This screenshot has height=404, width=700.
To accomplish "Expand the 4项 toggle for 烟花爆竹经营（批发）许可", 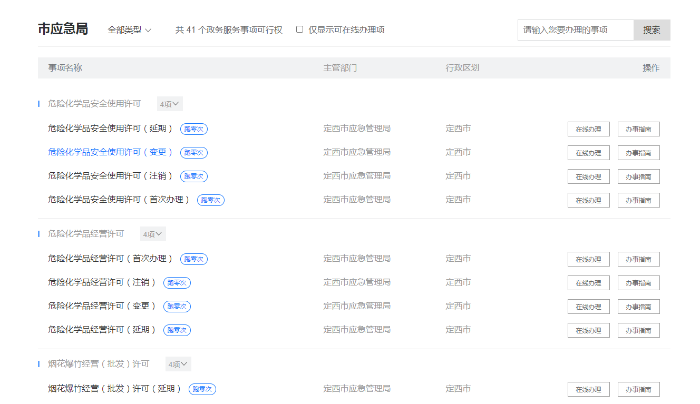I will point(177,364).
